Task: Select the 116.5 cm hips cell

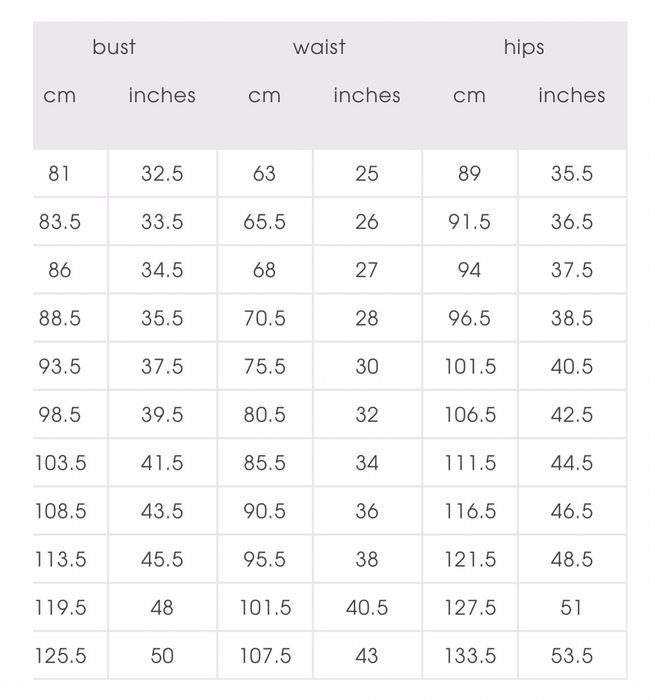Action: pos(469,511)
